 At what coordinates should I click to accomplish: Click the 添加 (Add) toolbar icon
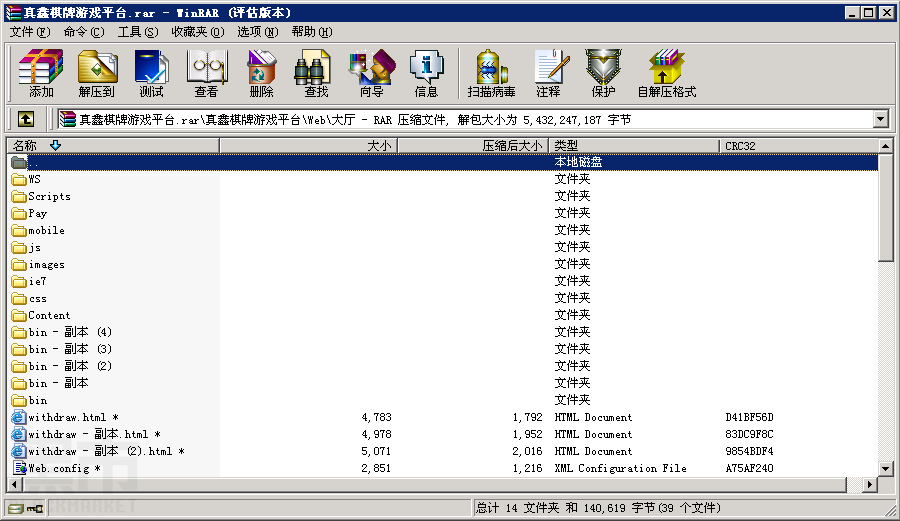click(41, 73)
